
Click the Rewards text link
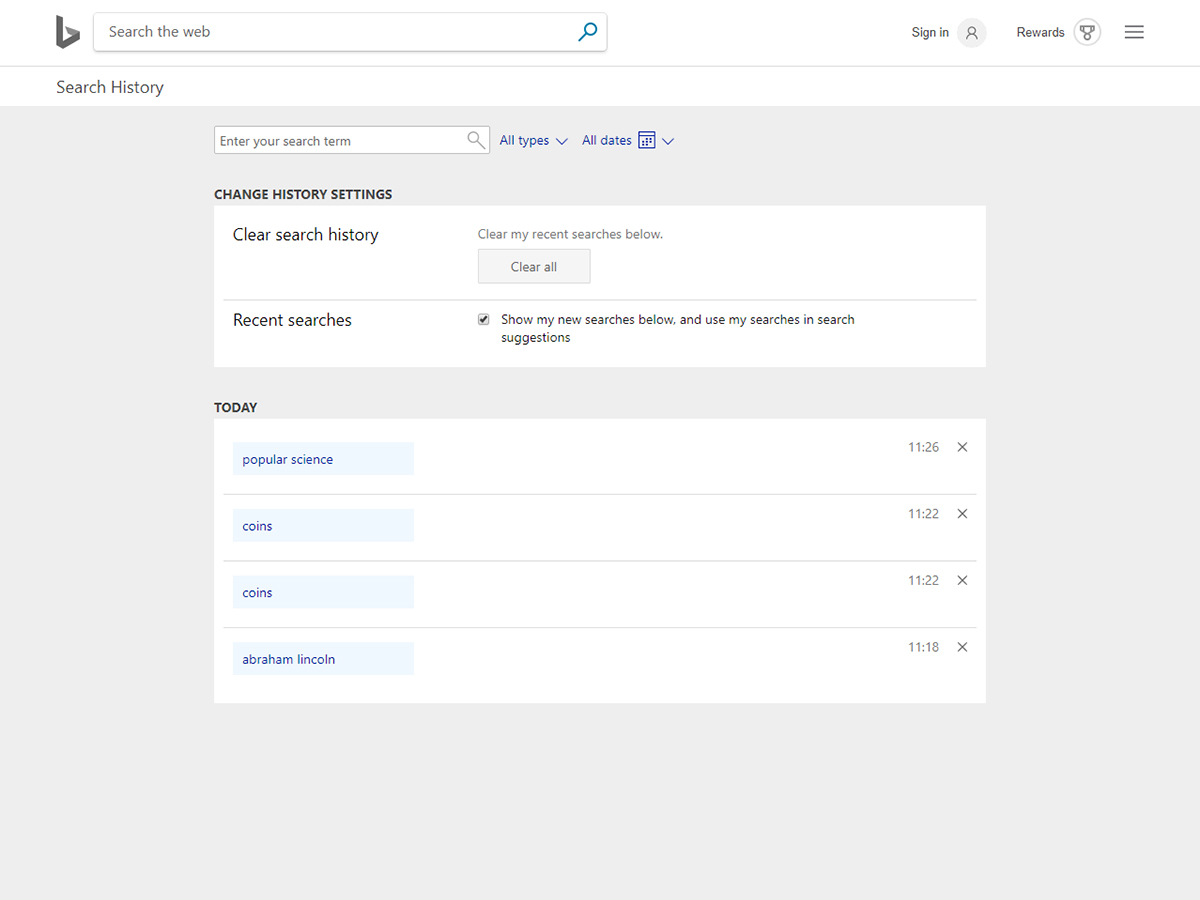pyautogui.click(x=1040, y=33)
